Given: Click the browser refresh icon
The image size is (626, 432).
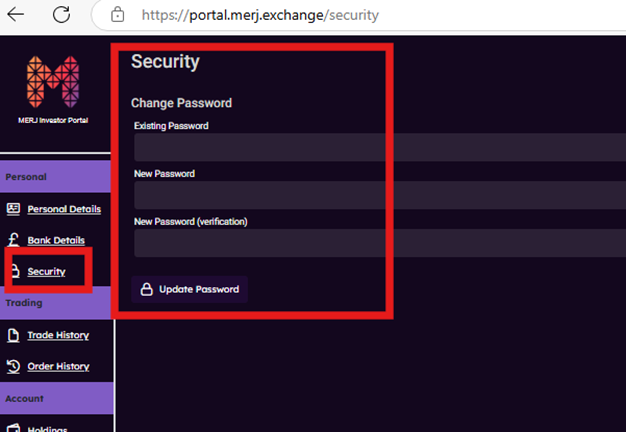Looking at the screenshot, I should 62,15.
